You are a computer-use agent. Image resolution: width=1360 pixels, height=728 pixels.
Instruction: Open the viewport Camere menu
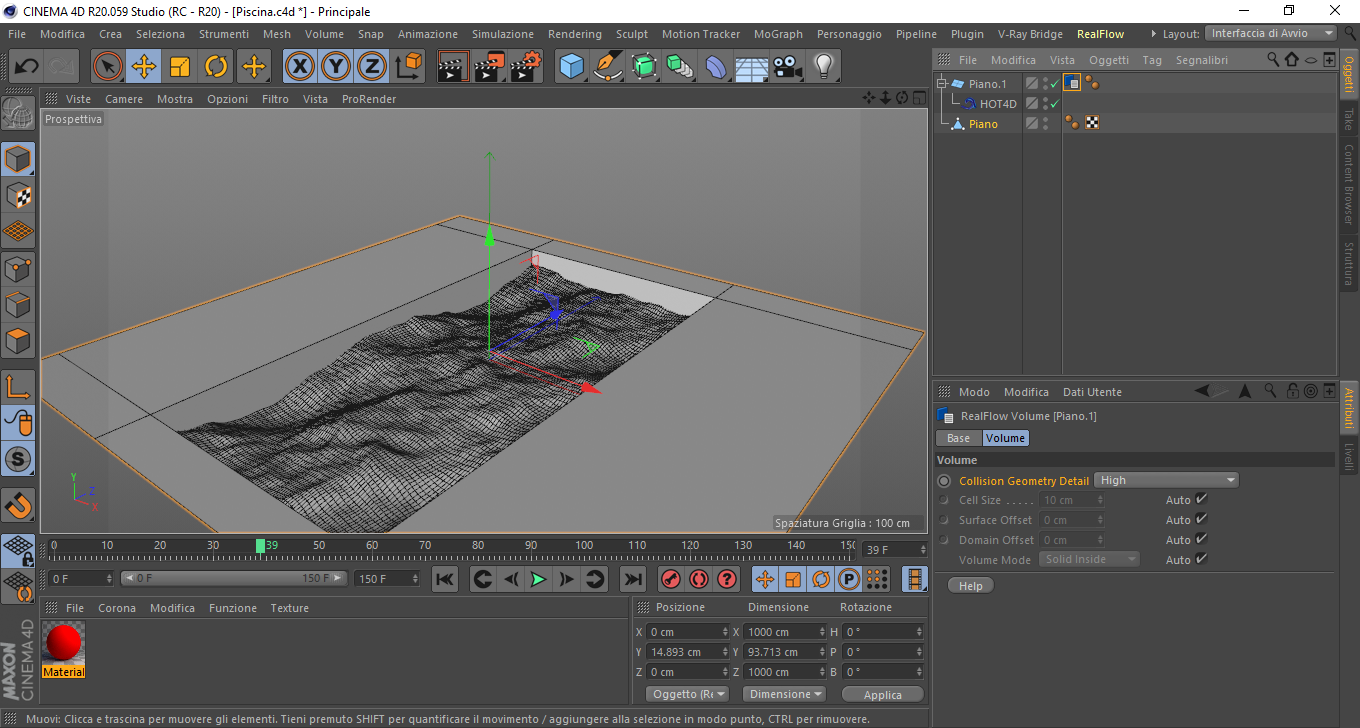pyautogui.click(x=124, y=99)
